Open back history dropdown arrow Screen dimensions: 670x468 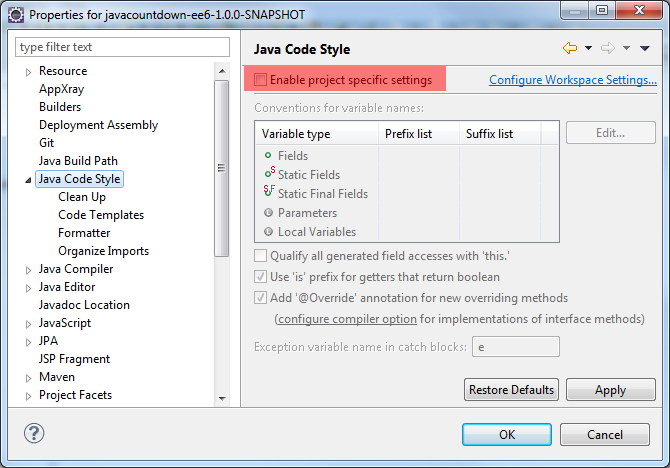[588, 48]
